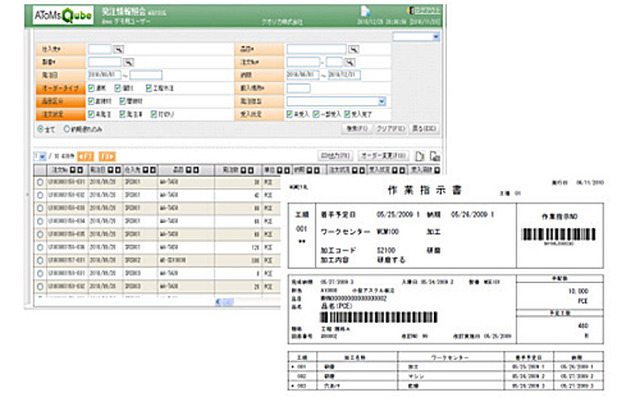Image resolution: width=640 pixels, height=400 pixels.
Task: Click the 発注日 start date field
Action: [104, 75]
